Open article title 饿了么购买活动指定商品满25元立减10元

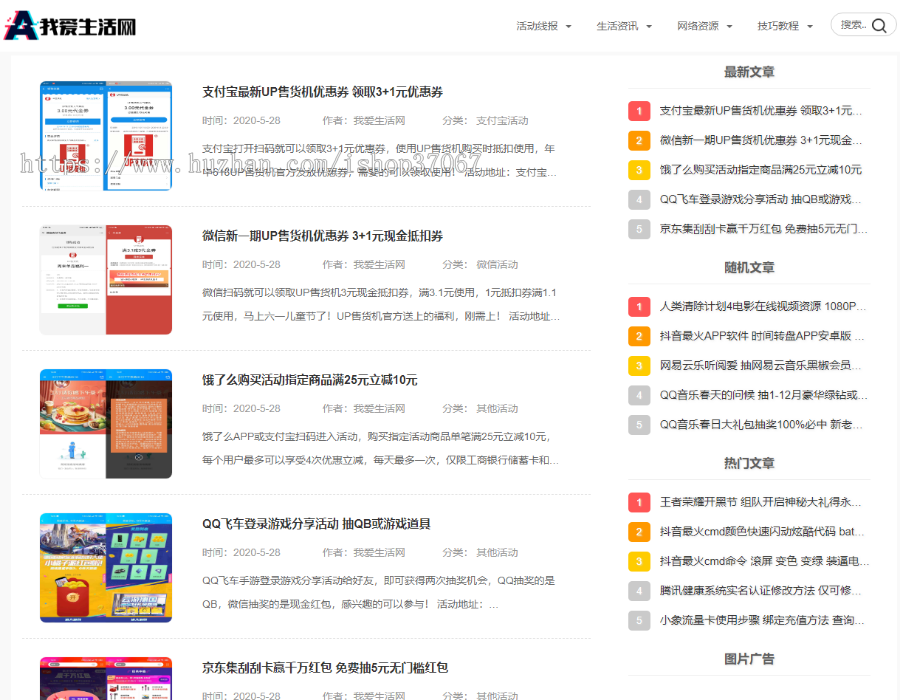click(309, 380)
